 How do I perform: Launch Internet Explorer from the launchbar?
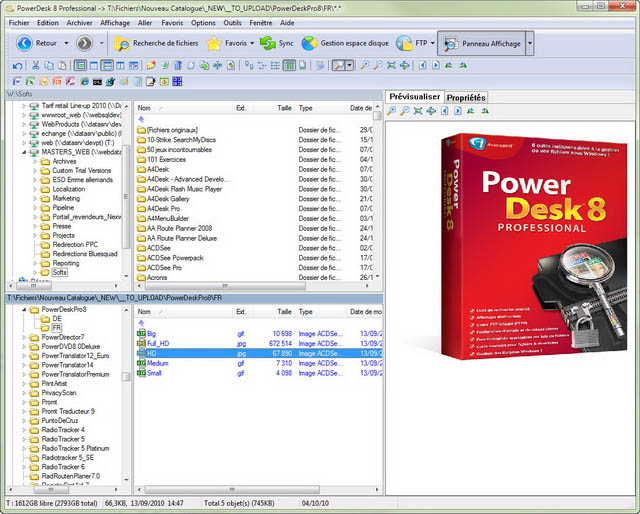point(84,82)
